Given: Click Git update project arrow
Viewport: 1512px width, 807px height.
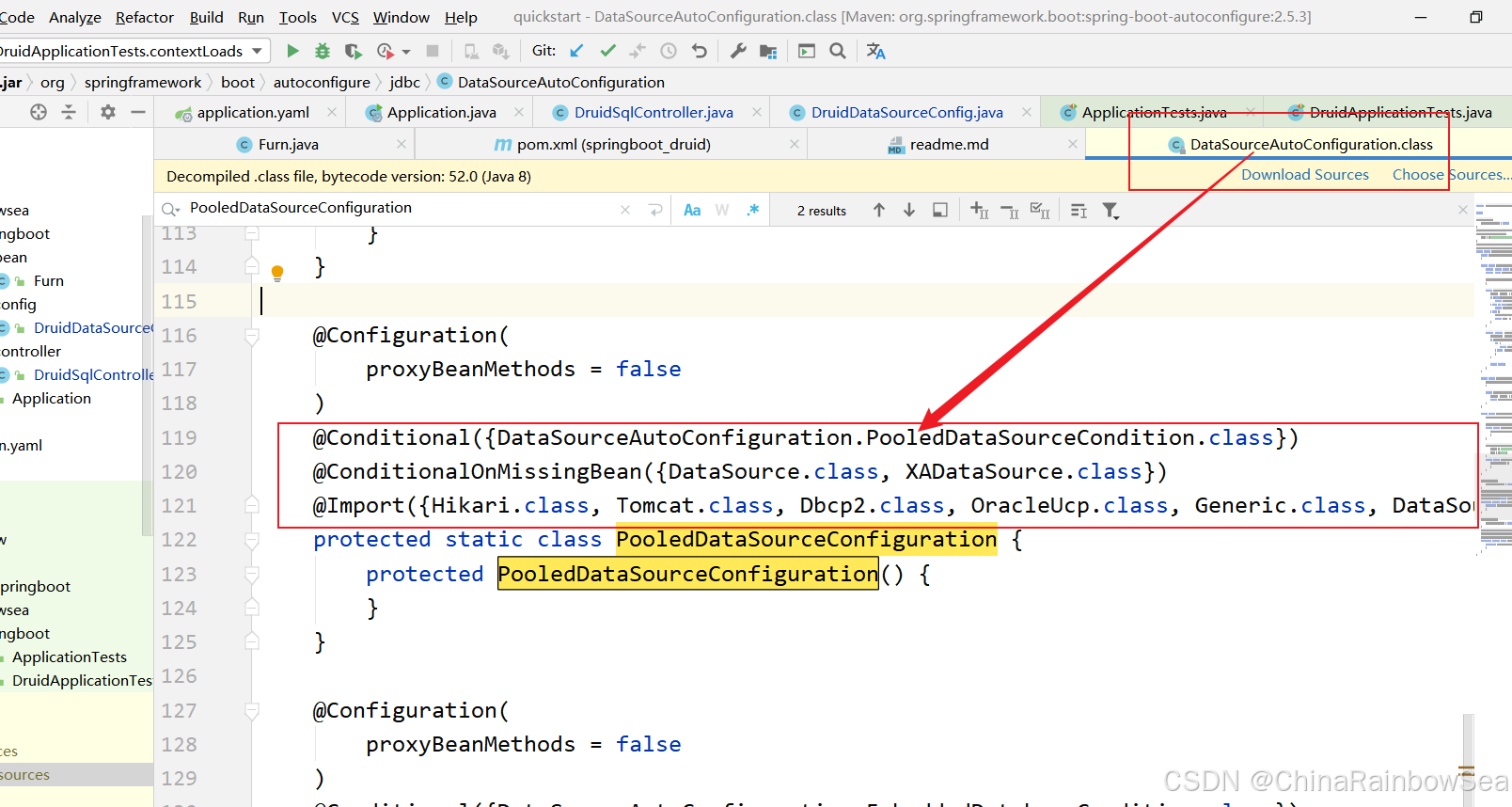Looking at the screenshot, I should pyautogui.click(x=577, y=51).
